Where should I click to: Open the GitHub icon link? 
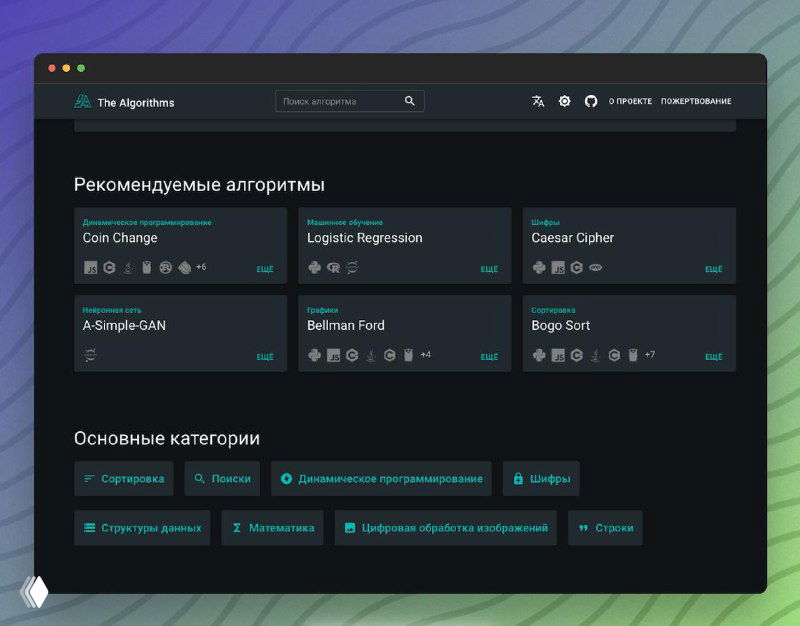pyautogui.click(x=591, y=101)
